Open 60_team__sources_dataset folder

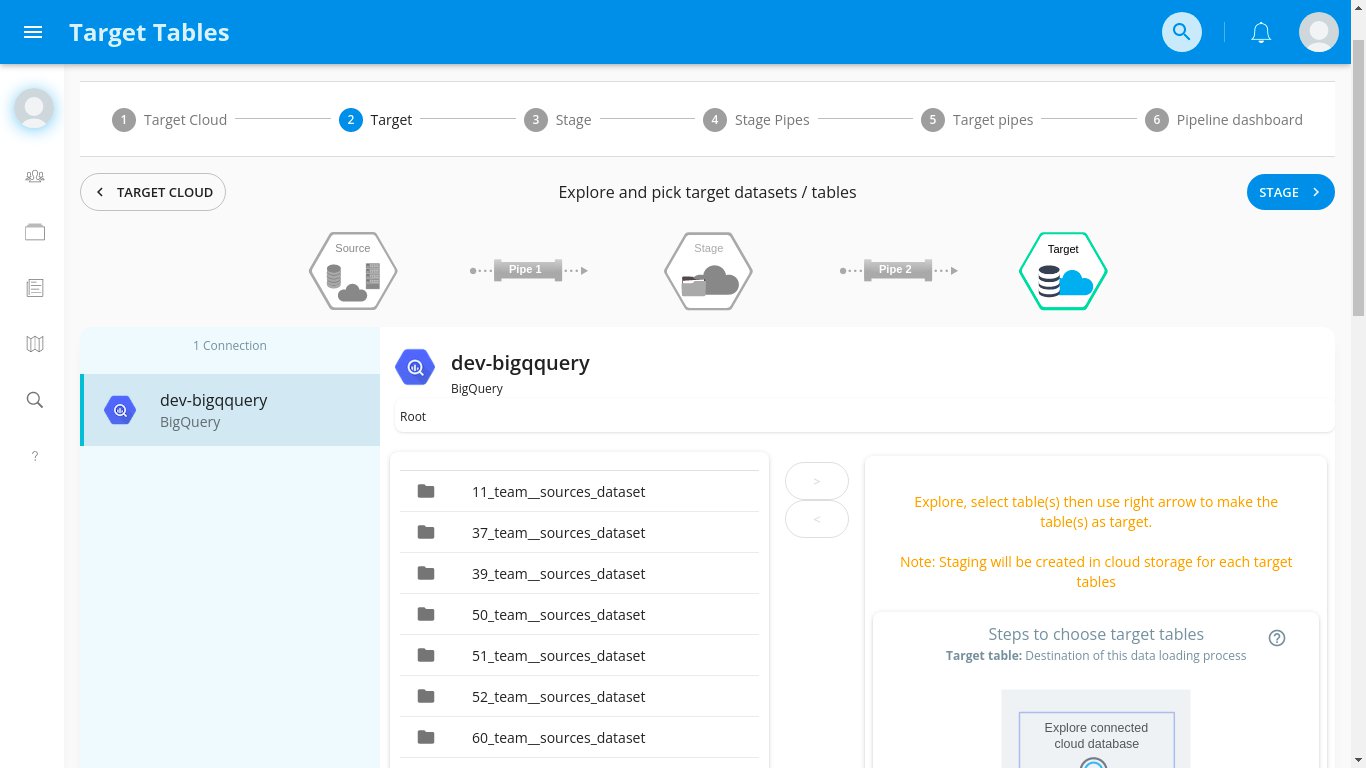click(x=580, y=737)
